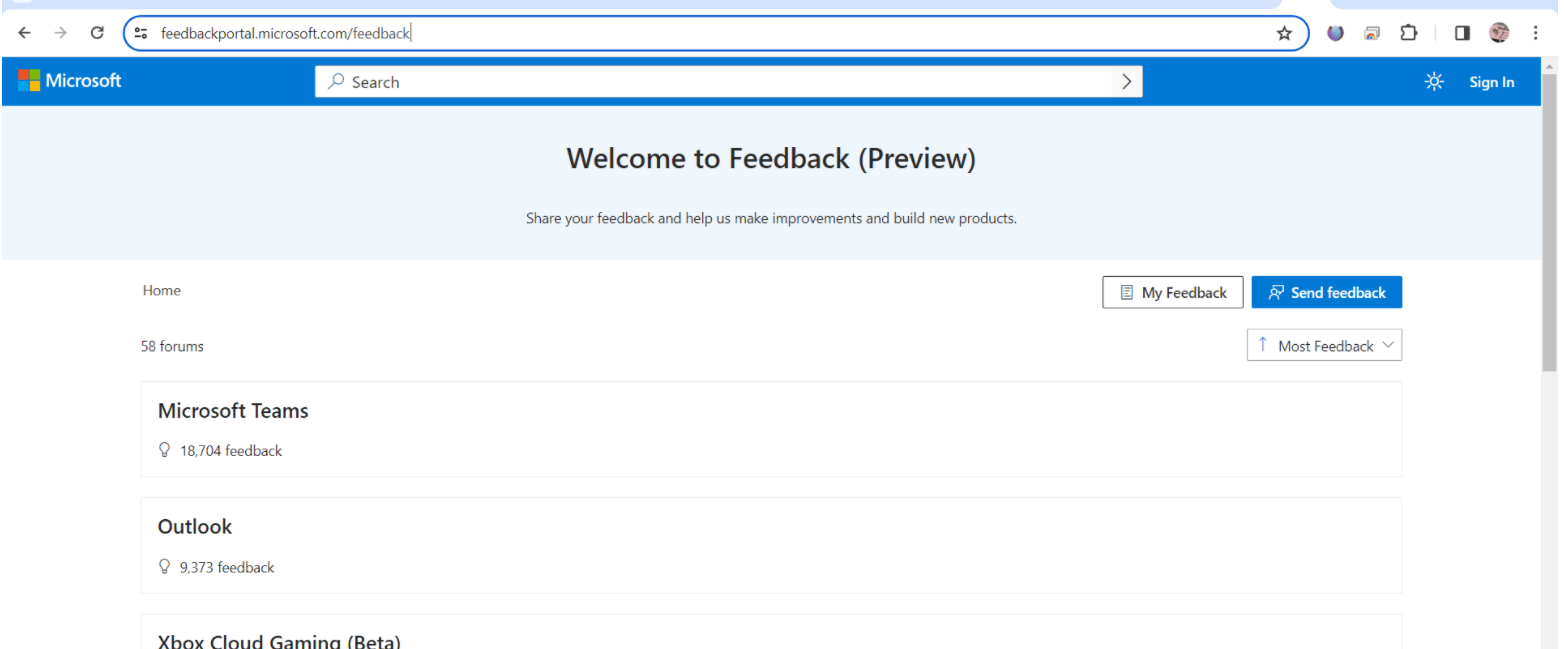Click the lightbulb icon next to Microsoft Teams feedback
1565x649 pixels.
(x=164, y=449)
